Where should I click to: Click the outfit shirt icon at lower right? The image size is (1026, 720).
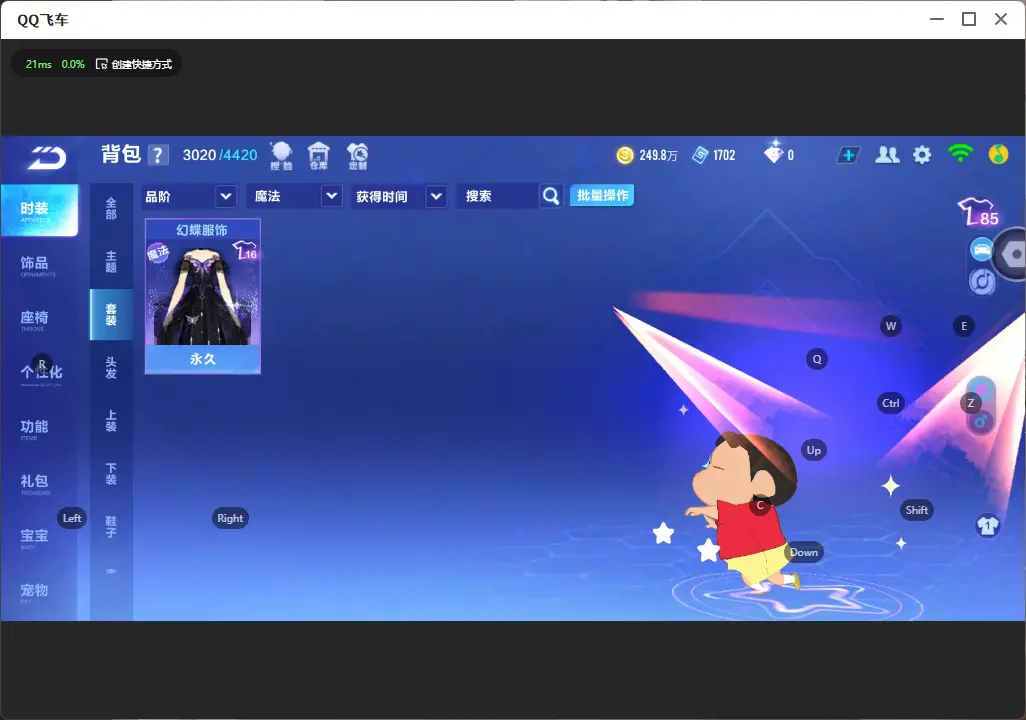pyautogui.click(x=987, y=526)
